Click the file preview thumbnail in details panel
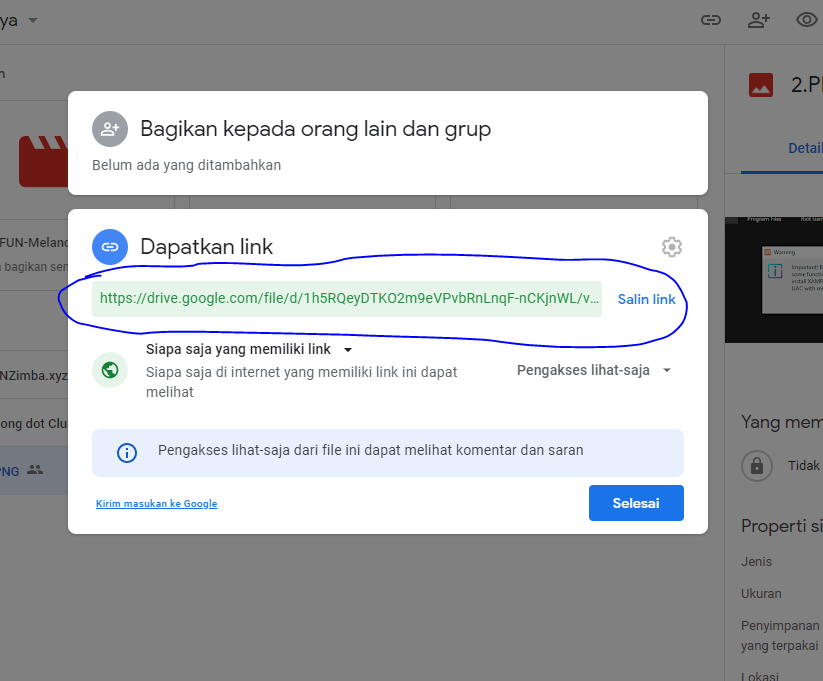 pyautogui.click(x=774, y=280)
